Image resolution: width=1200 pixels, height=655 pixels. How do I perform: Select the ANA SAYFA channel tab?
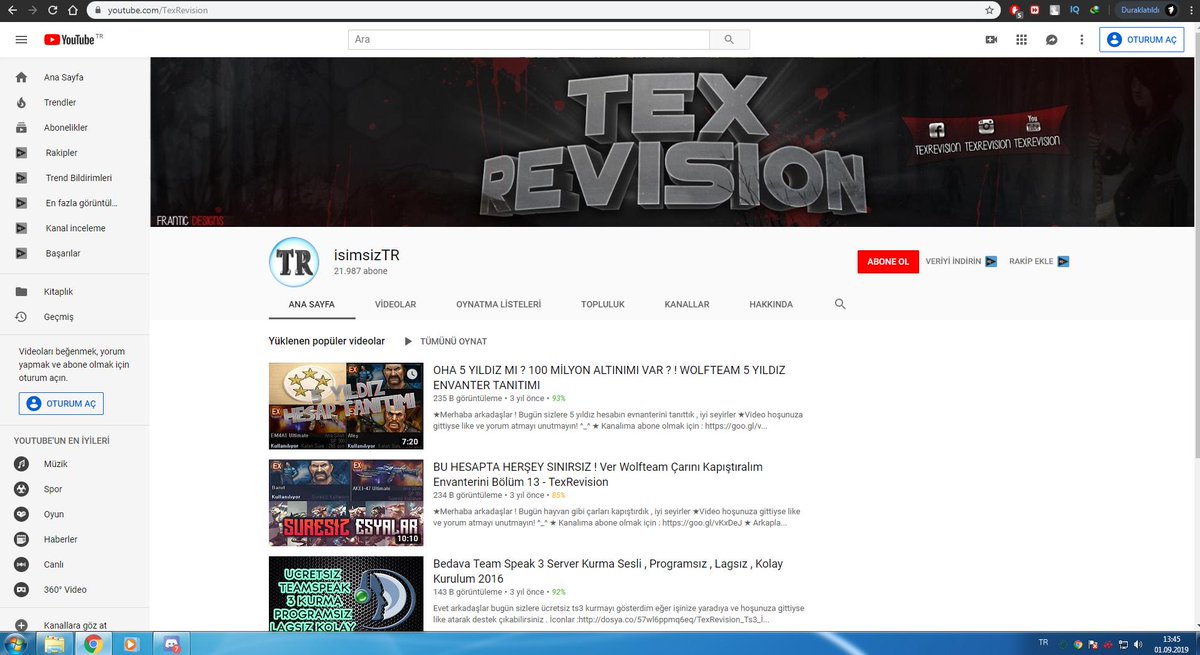pyautogui.click(x=311, y=304)
